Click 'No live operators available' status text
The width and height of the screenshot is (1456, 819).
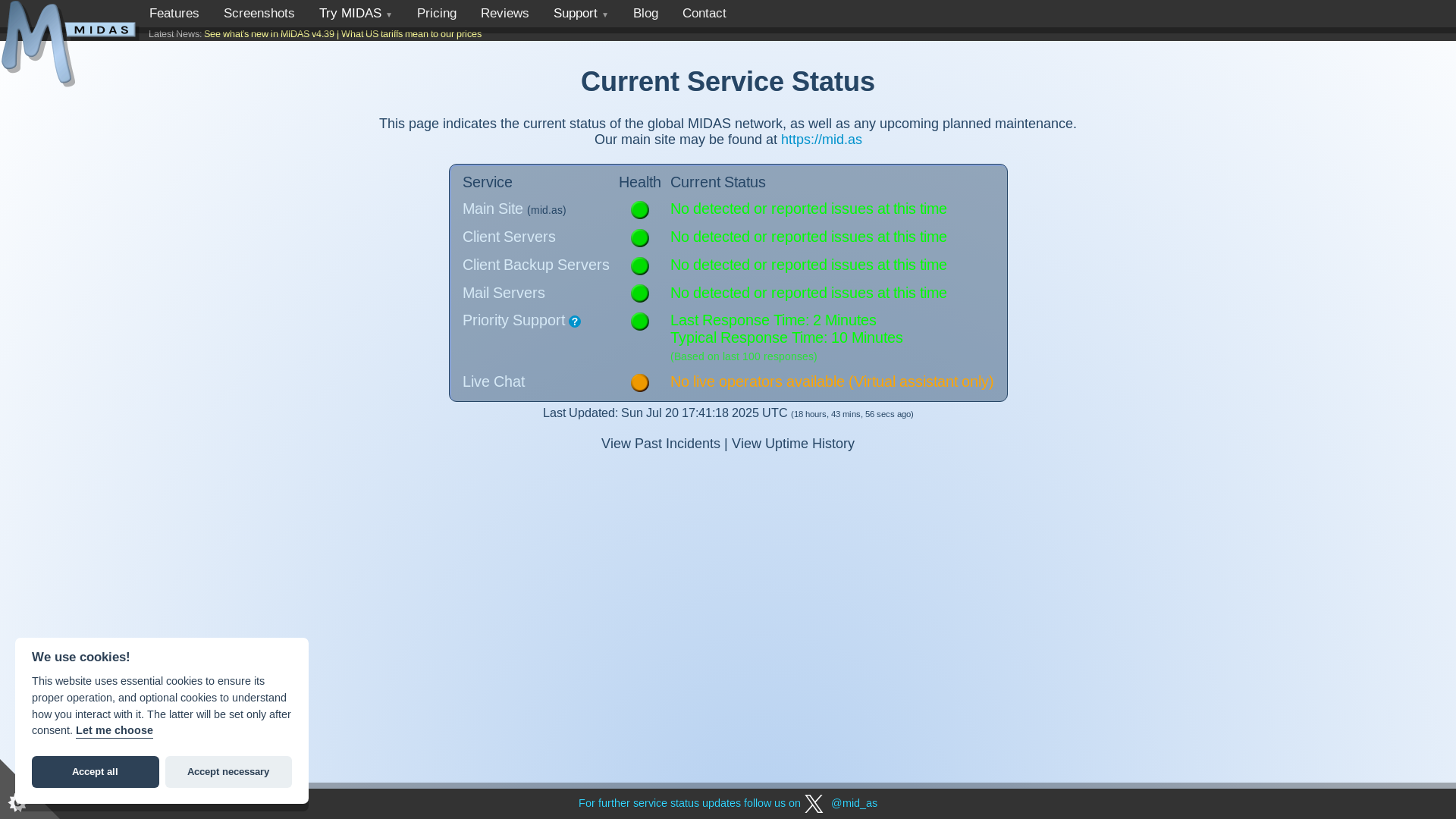[x=832, y=381]
